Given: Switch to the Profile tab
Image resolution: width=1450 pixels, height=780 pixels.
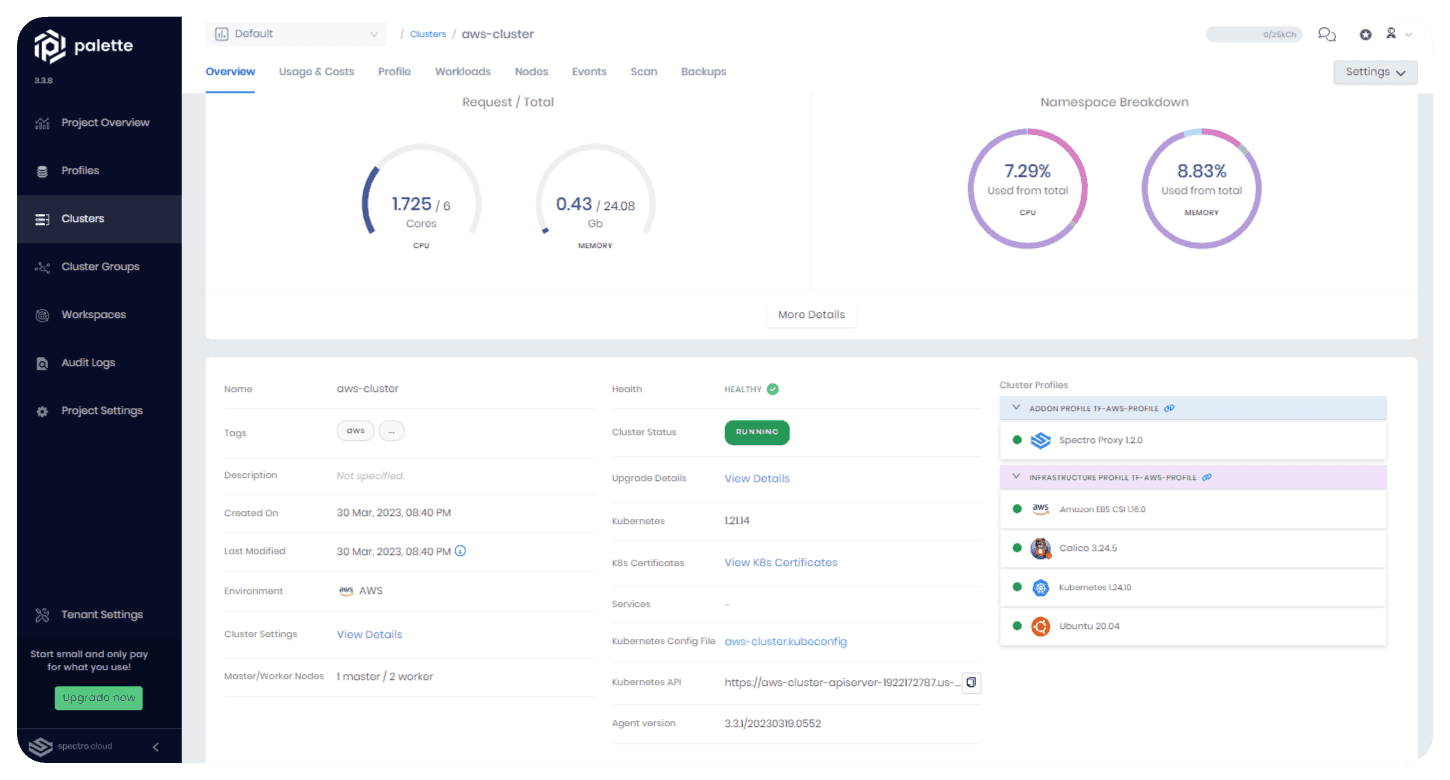Looking at the screenshot, I should click(x=394, y=72).
